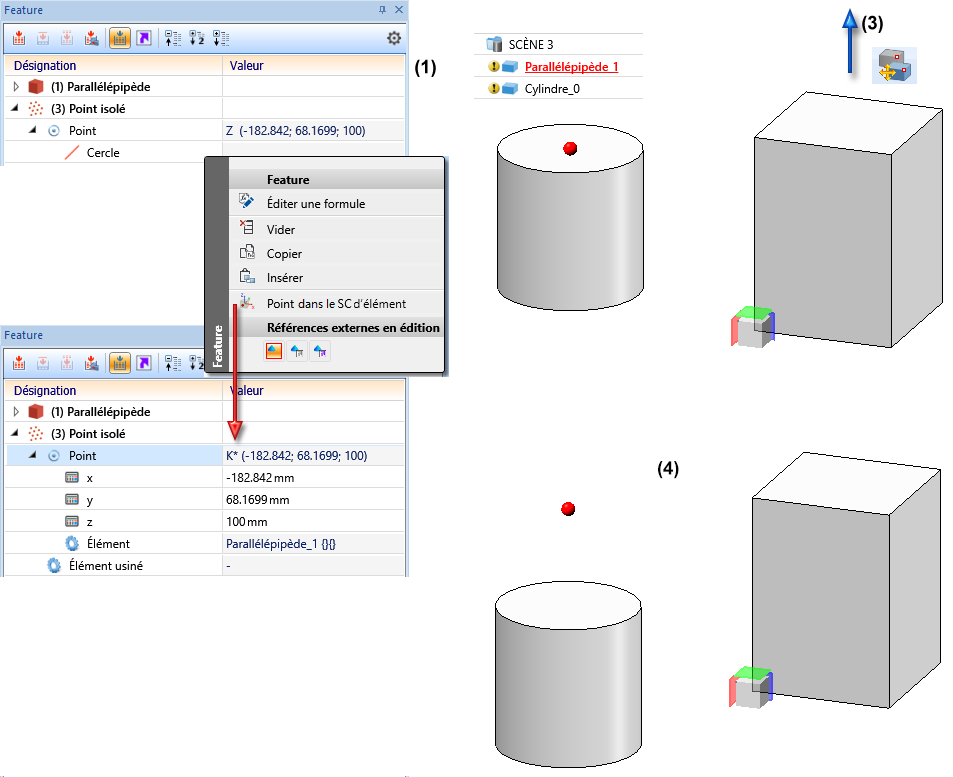This screenshot has height=777, width=953.
Task: Click collapse-all tree icon in lower Feature toolbar
Action: [x=173, y=363]
